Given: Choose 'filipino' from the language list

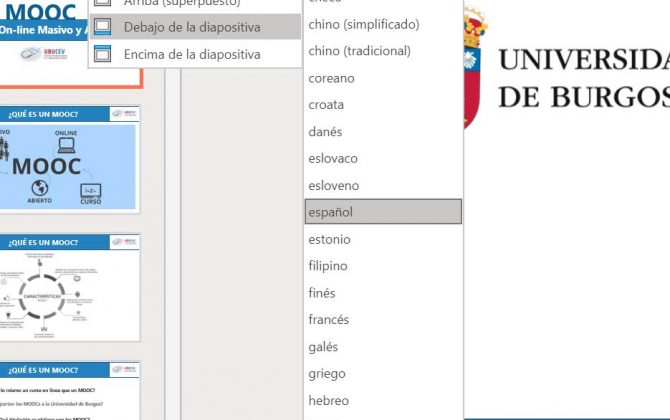Looking at the screenshot, I should click(383, 266).
